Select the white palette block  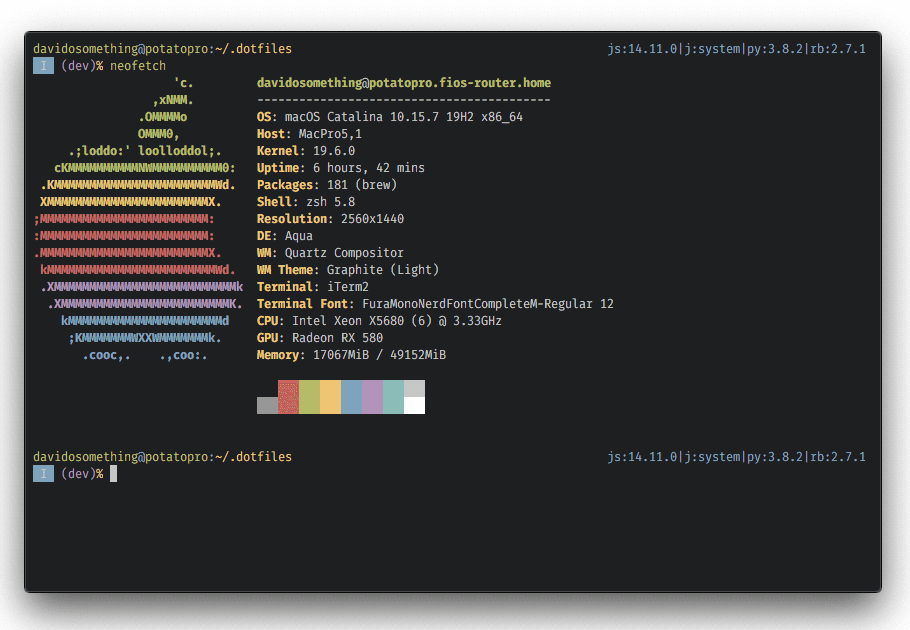[x=414, y=405]
